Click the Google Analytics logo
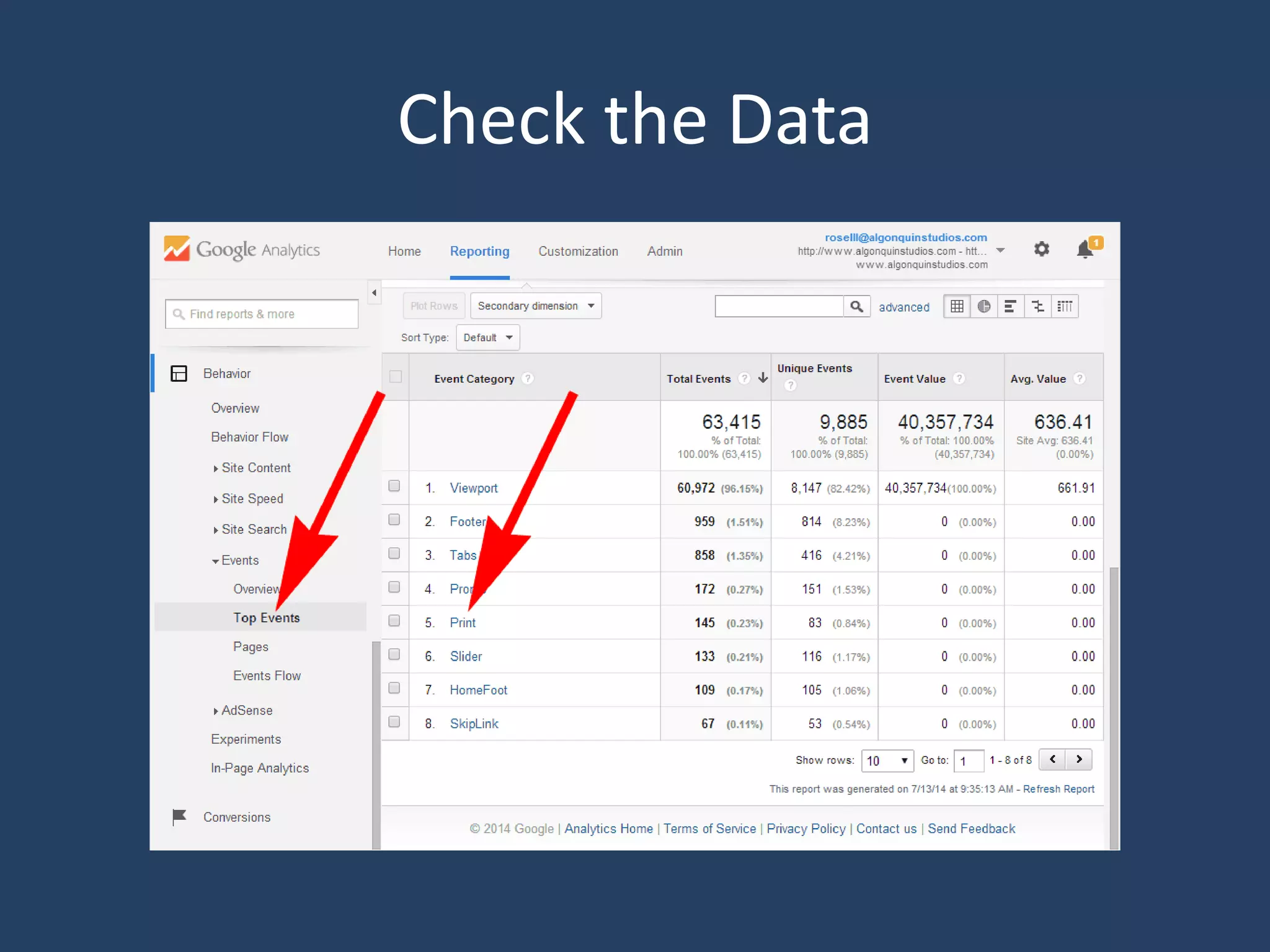Screen dimensions: 1270x952 (x=242, y=249)
